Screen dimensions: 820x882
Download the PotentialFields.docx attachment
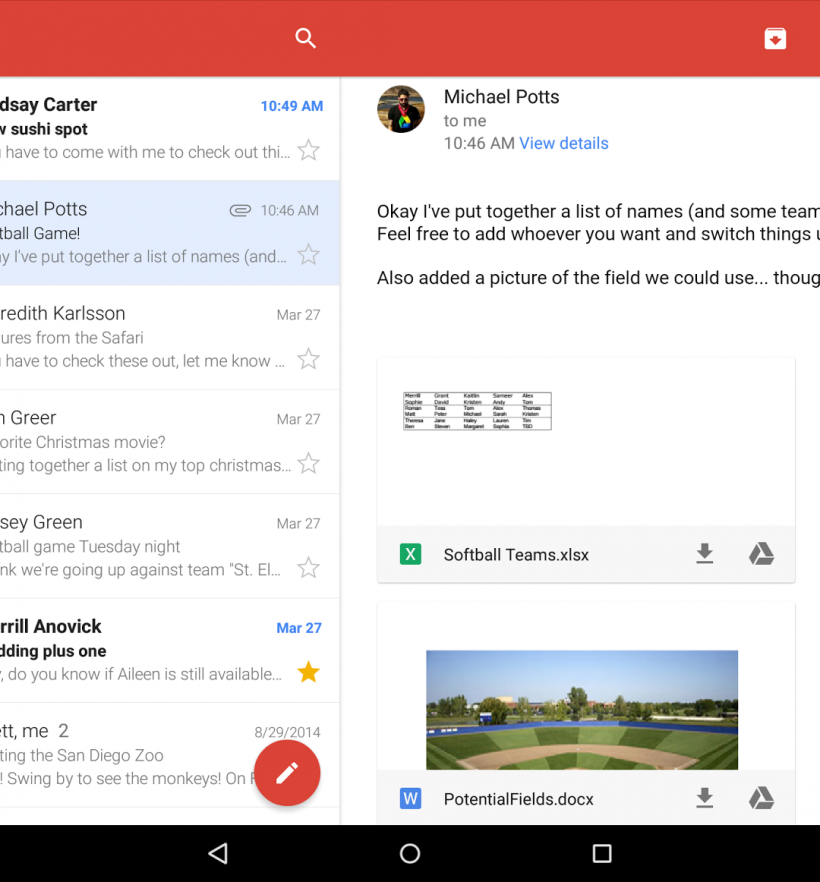pos(705,798)
